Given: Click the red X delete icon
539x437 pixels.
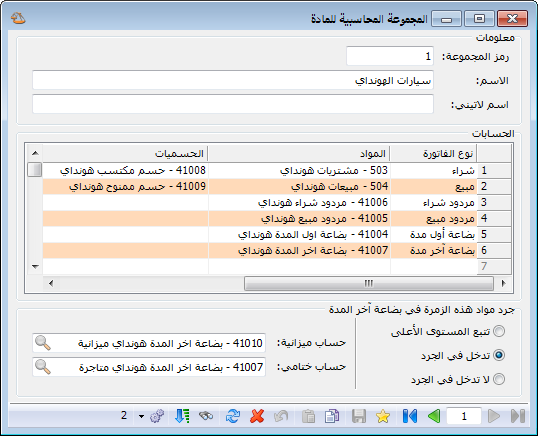Looking at the screenshot, I should 257,416.
